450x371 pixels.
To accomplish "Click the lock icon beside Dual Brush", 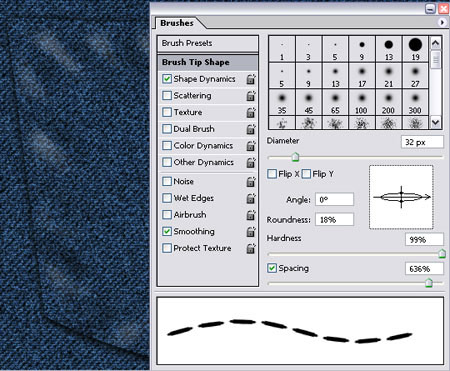I will click(x=251, y=129).
